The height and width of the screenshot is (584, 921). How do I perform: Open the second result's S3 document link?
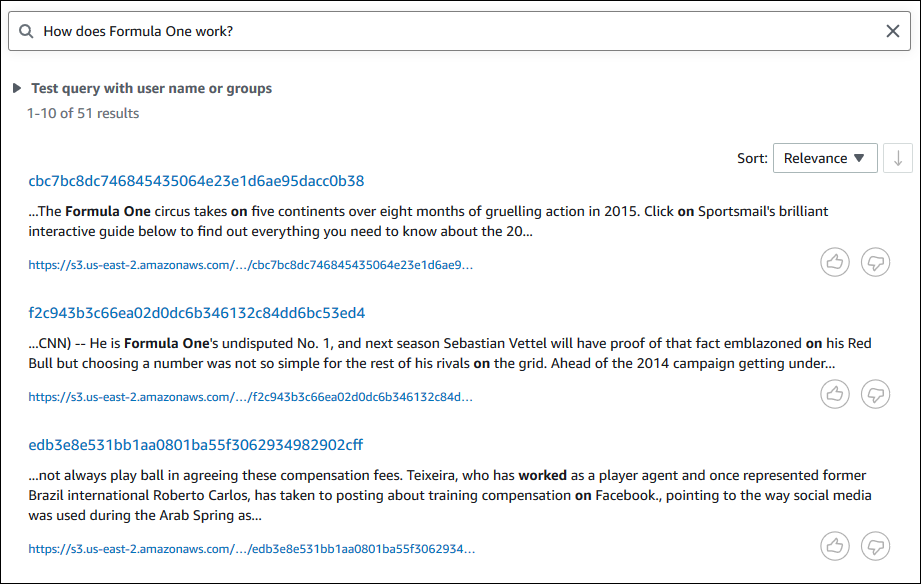[x=250, y=396]
